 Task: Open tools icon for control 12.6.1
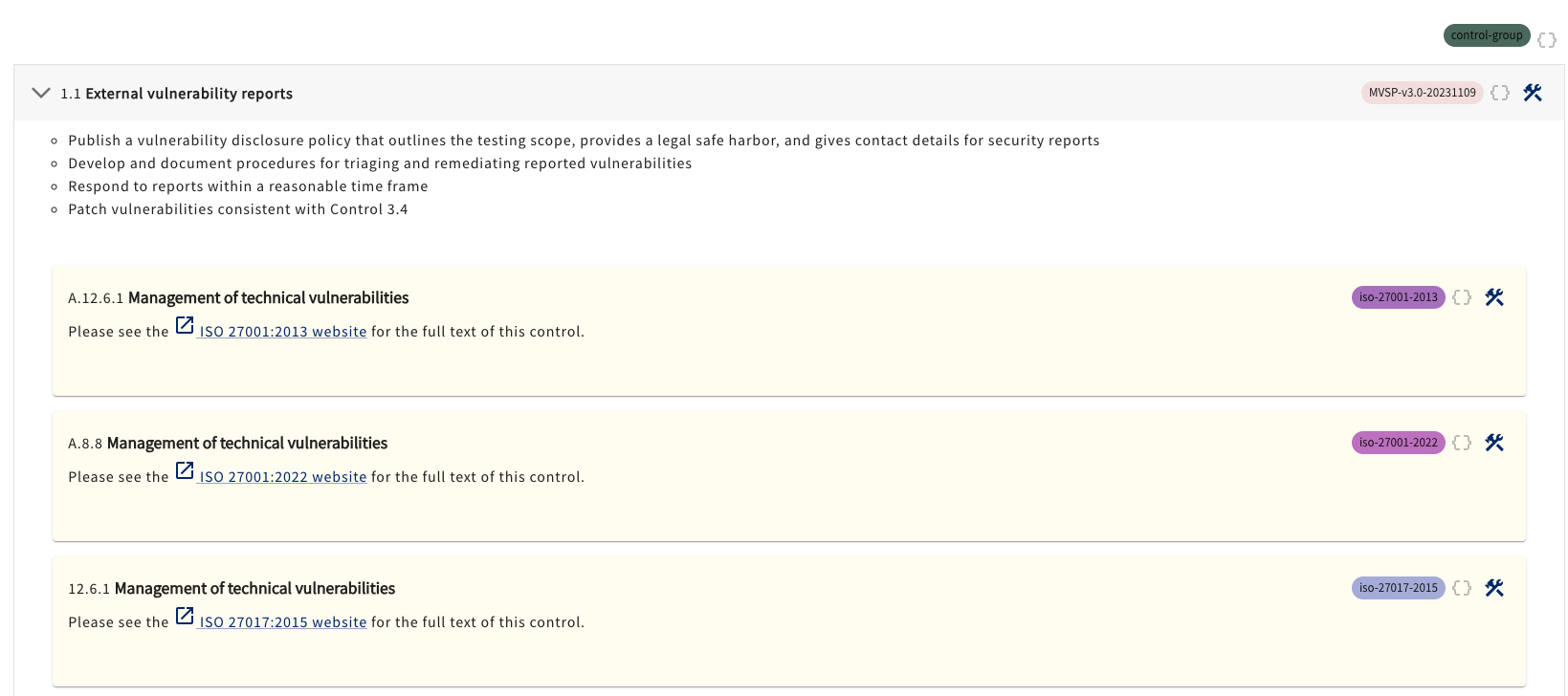1494,588
